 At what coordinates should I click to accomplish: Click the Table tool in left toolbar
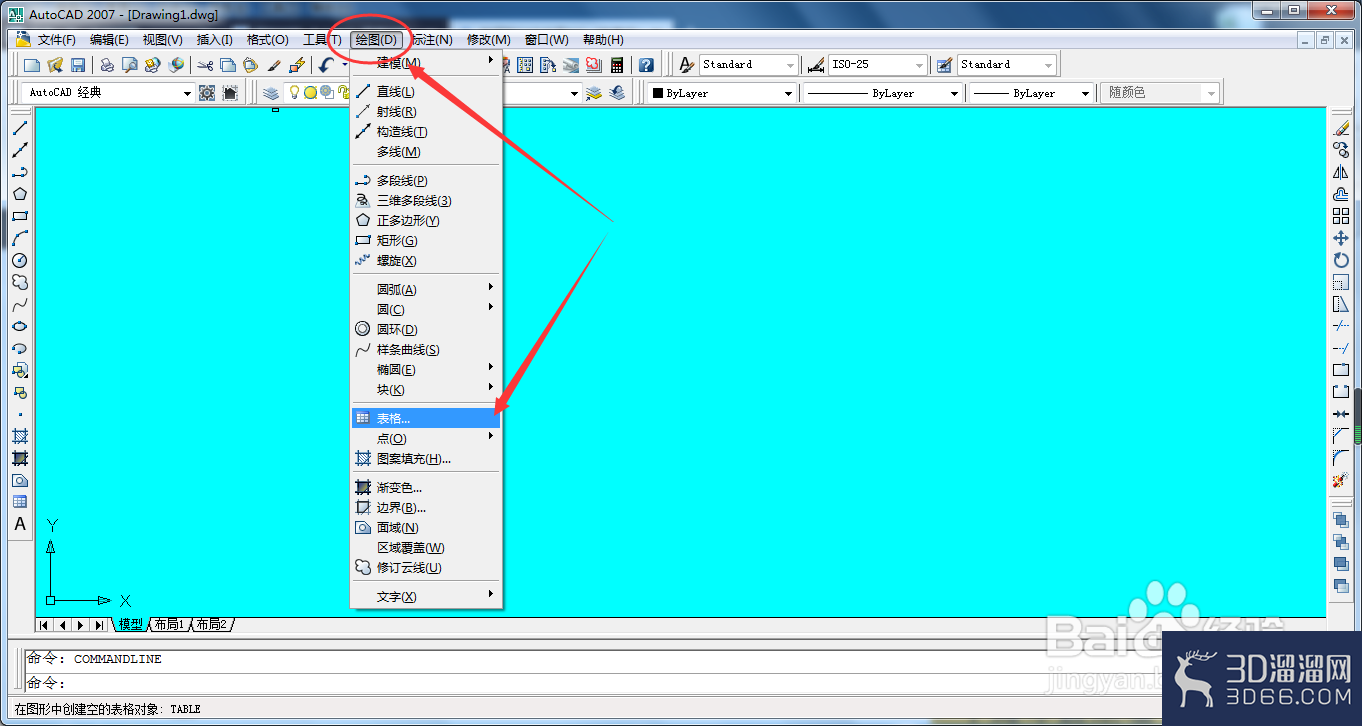pos(20,502)
